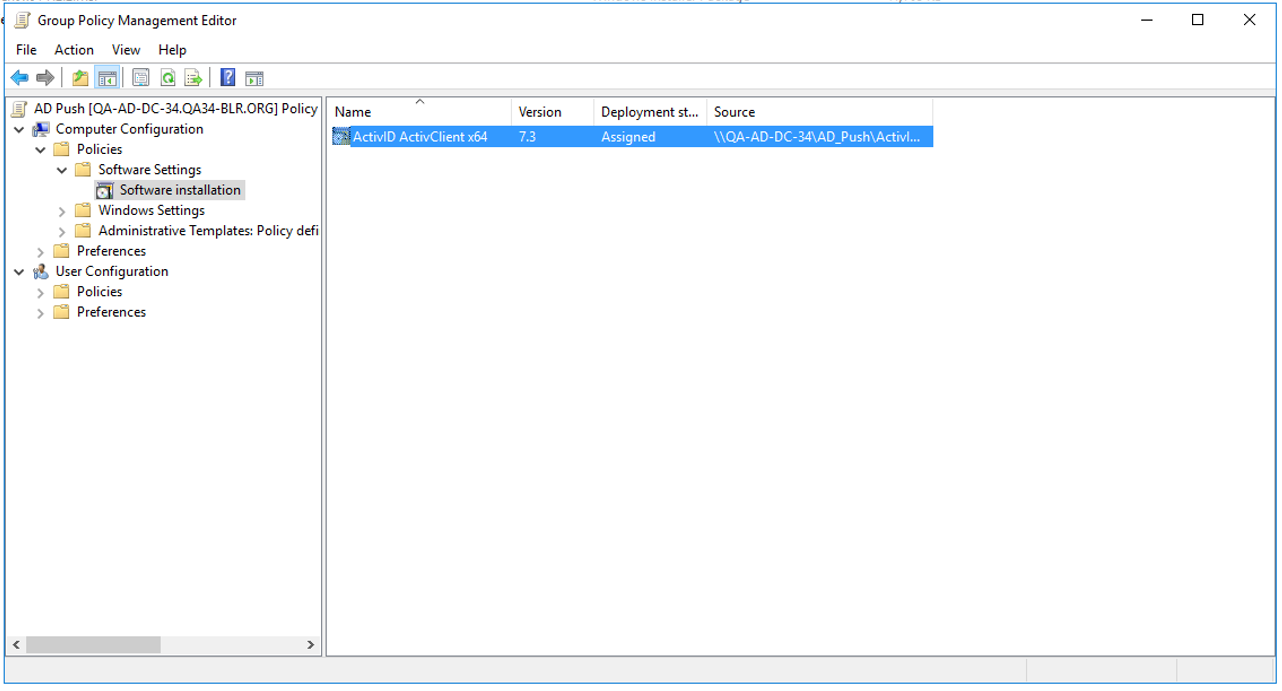
Task: Toggle the Show/Hide Console Tree icon
Action: point(107,77)
